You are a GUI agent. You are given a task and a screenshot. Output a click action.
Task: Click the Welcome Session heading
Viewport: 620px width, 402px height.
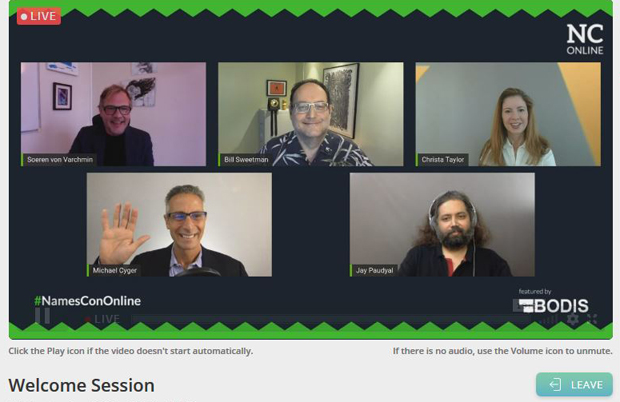[81, 385]
